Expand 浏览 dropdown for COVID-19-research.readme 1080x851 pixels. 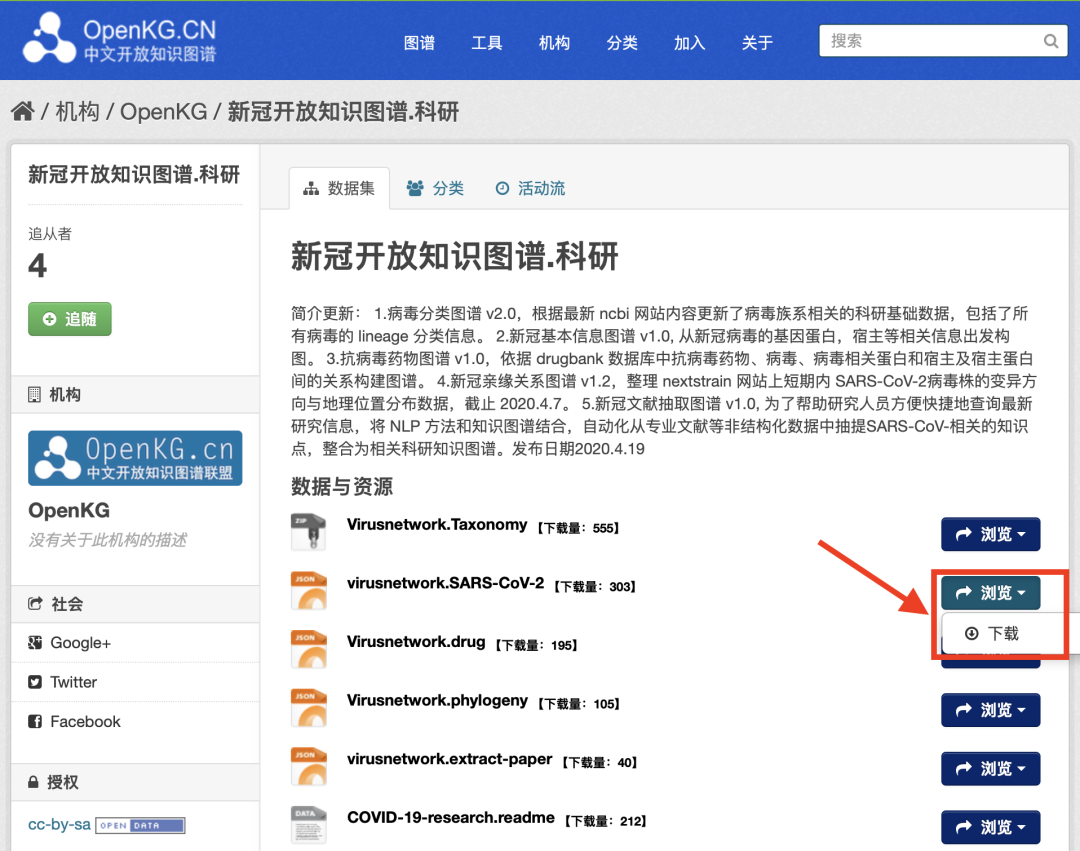990,827
